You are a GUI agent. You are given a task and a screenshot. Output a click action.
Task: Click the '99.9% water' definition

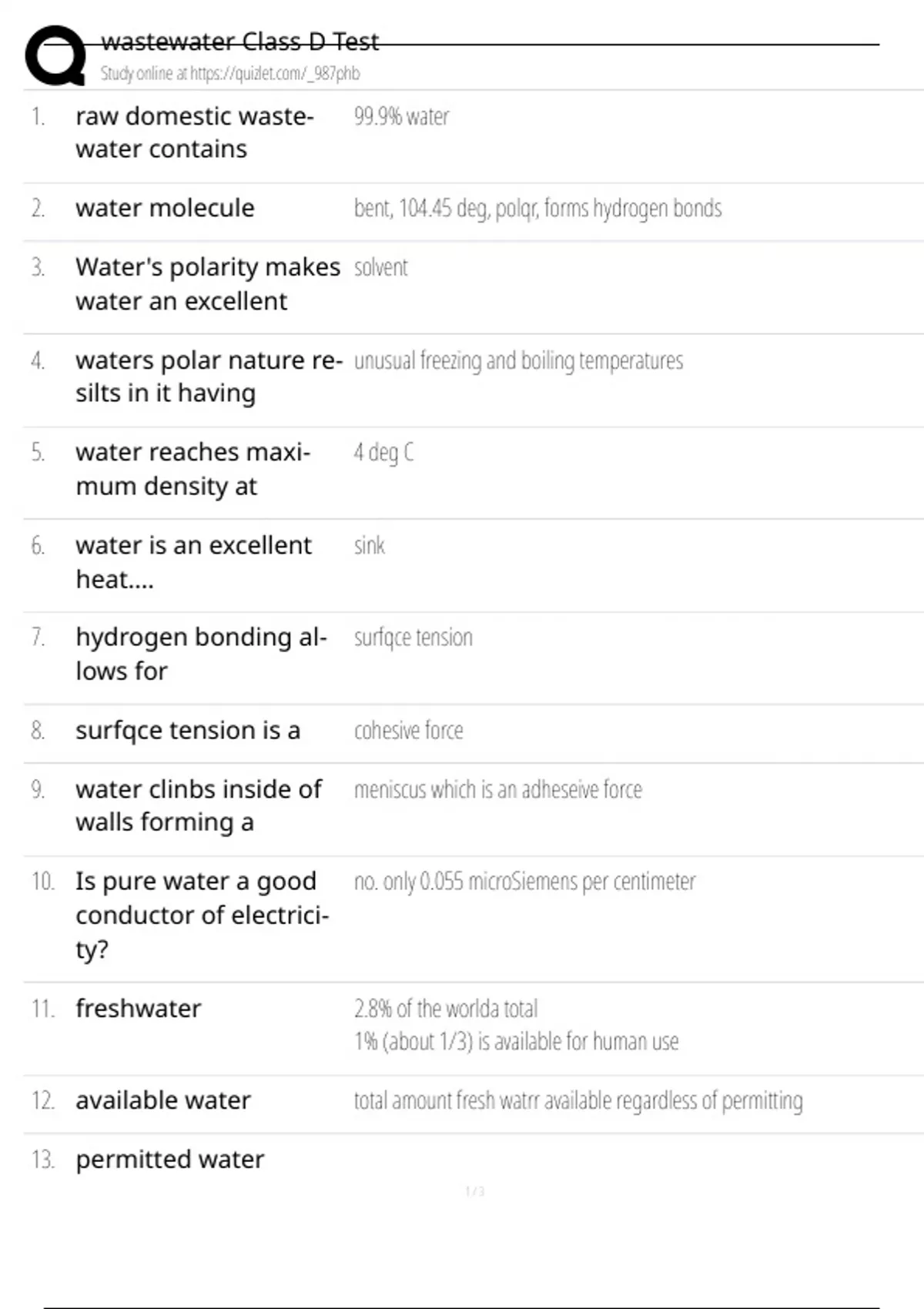click(x=401, y=117)
